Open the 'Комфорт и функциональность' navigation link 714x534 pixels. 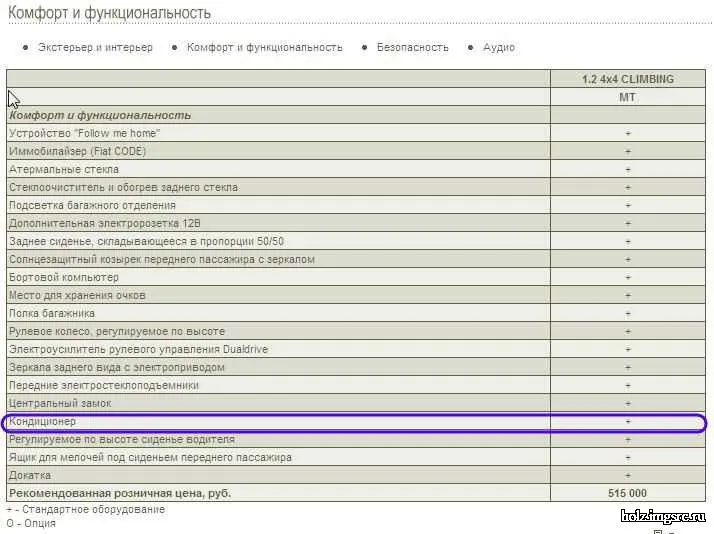click(x=265, y=47)
